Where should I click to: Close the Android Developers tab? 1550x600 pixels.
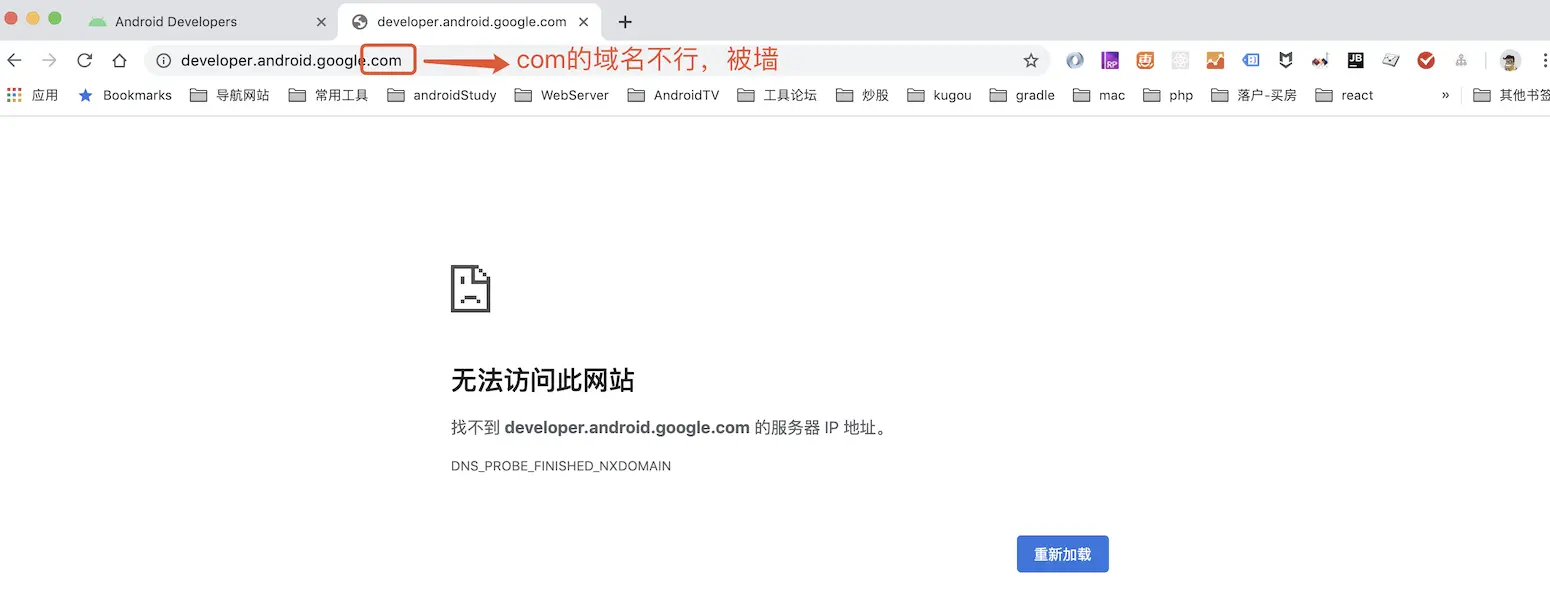click(x=321, y=21)
